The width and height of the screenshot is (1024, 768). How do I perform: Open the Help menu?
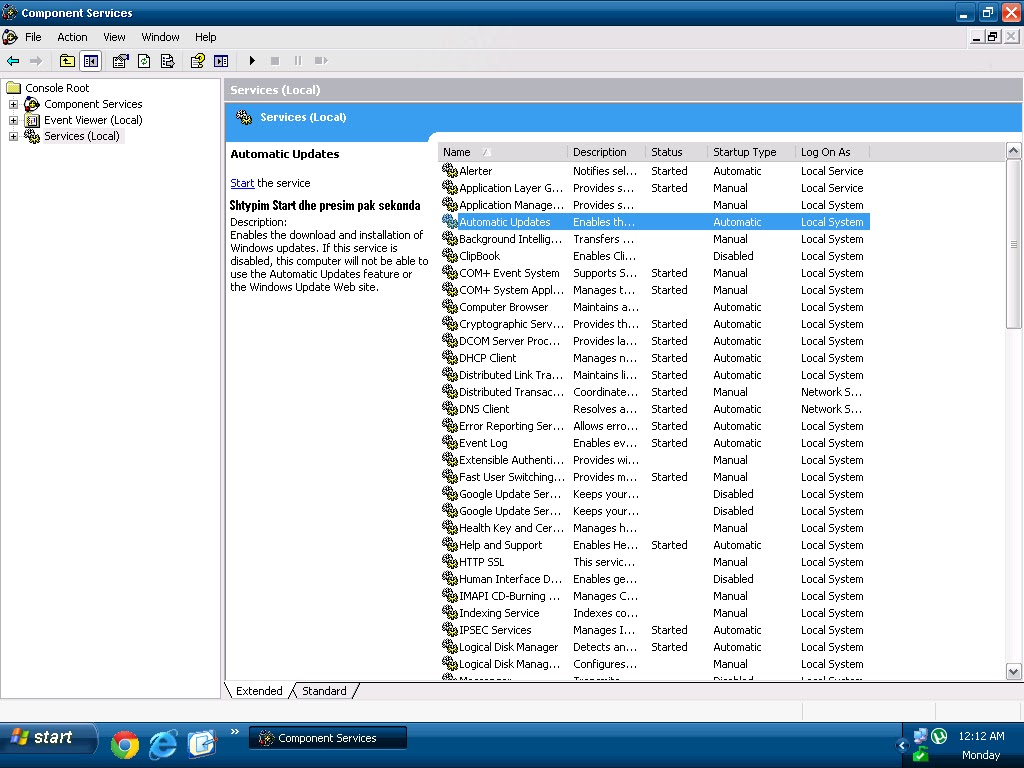pos(205,37)
